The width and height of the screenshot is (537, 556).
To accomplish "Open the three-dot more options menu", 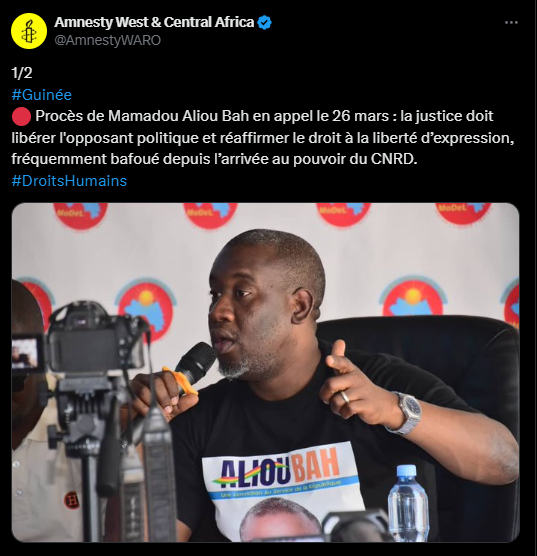I will click(511, 22).
